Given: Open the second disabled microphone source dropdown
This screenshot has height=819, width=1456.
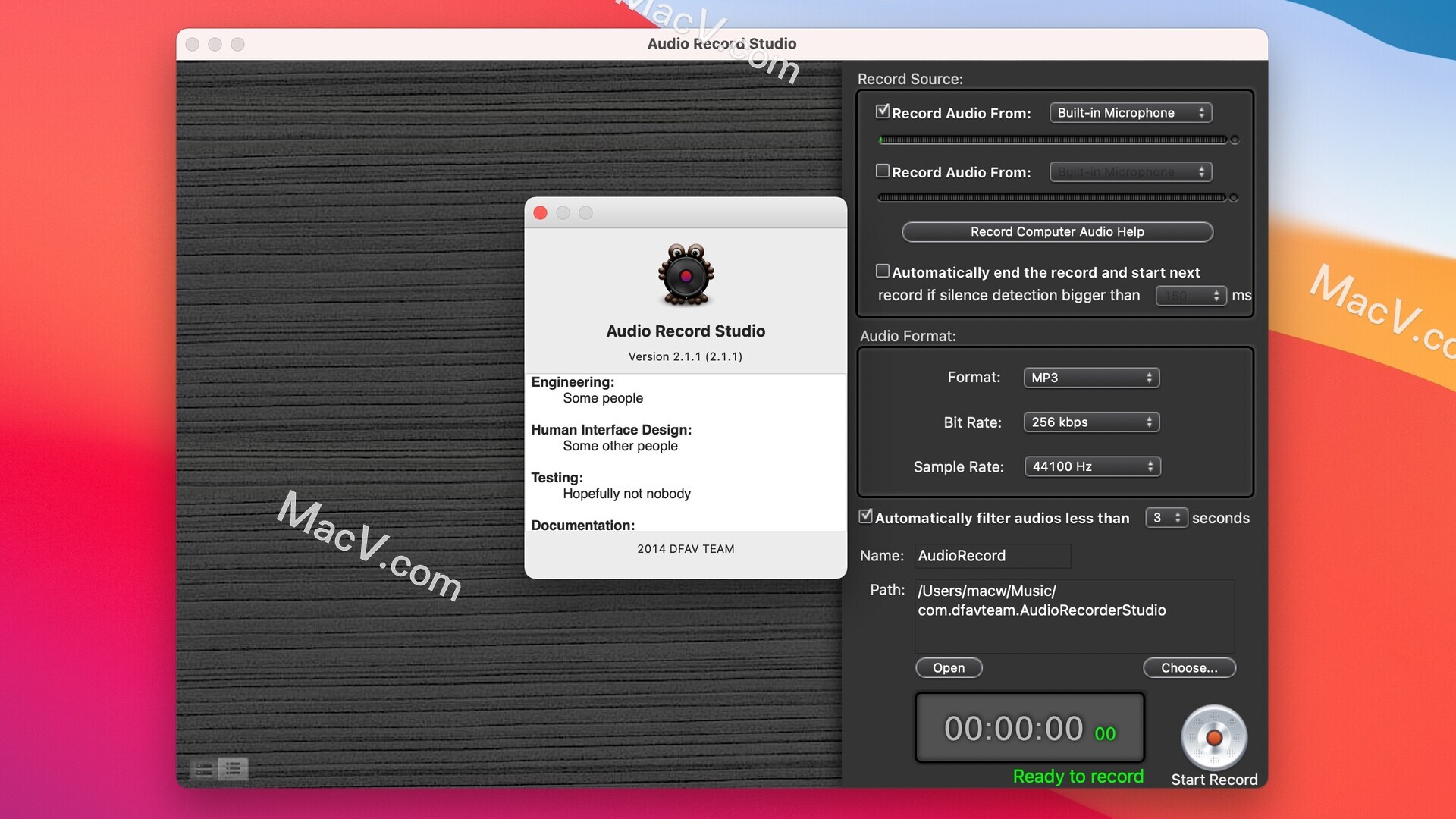Looking at the screenshot, I should (x=1131, y=172).
